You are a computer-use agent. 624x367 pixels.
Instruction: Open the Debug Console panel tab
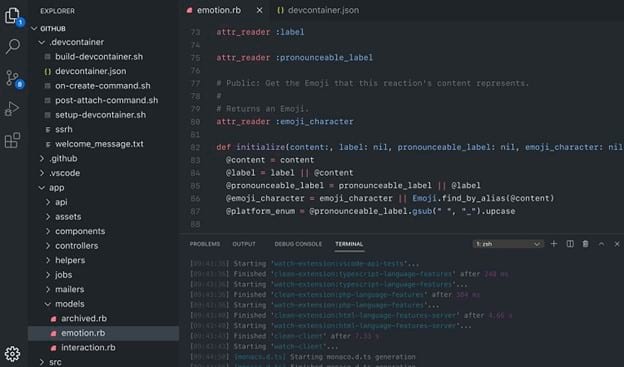(x=298, y=244)
